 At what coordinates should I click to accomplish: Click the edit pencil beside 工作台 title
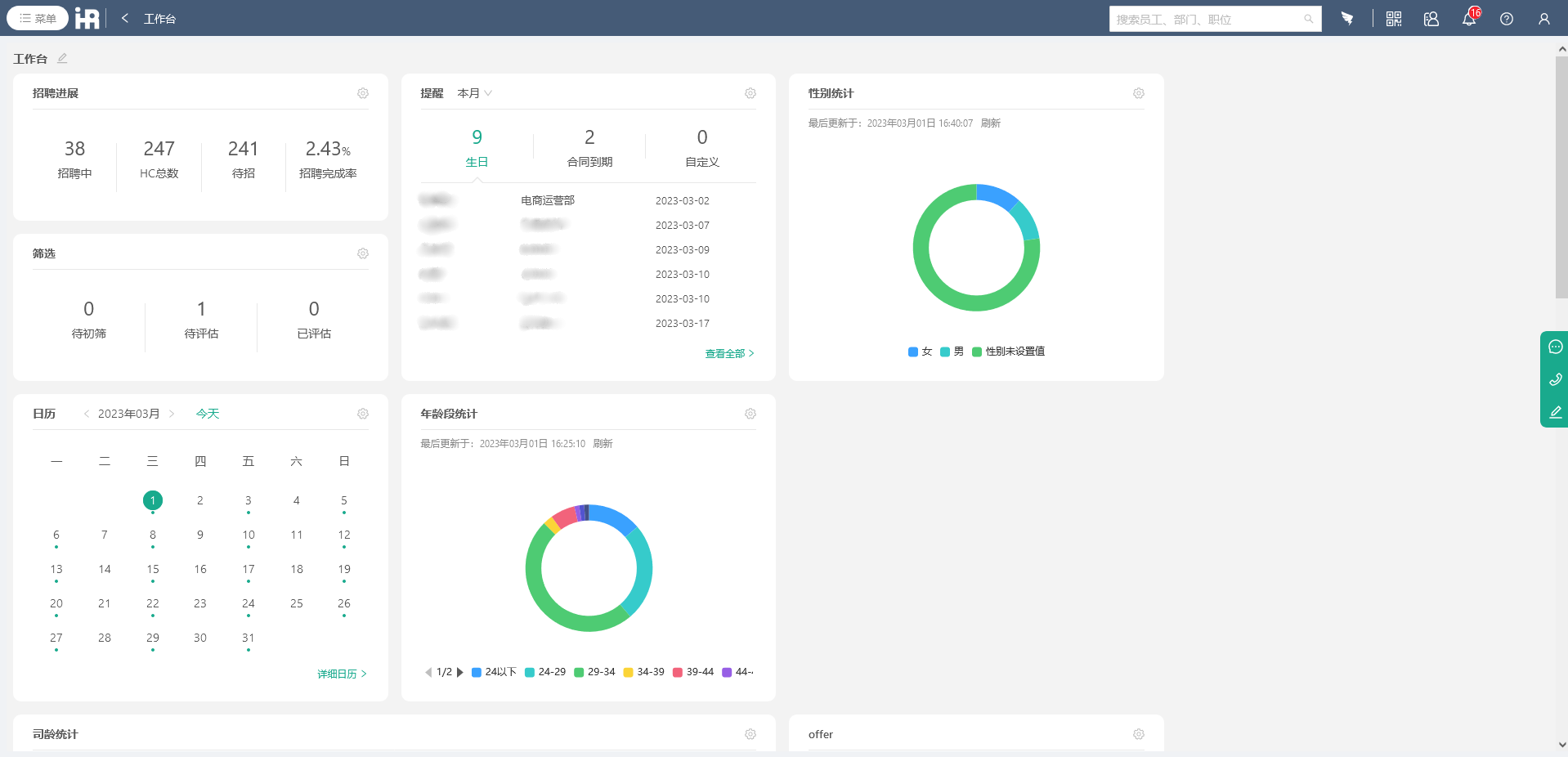[62, 58]
